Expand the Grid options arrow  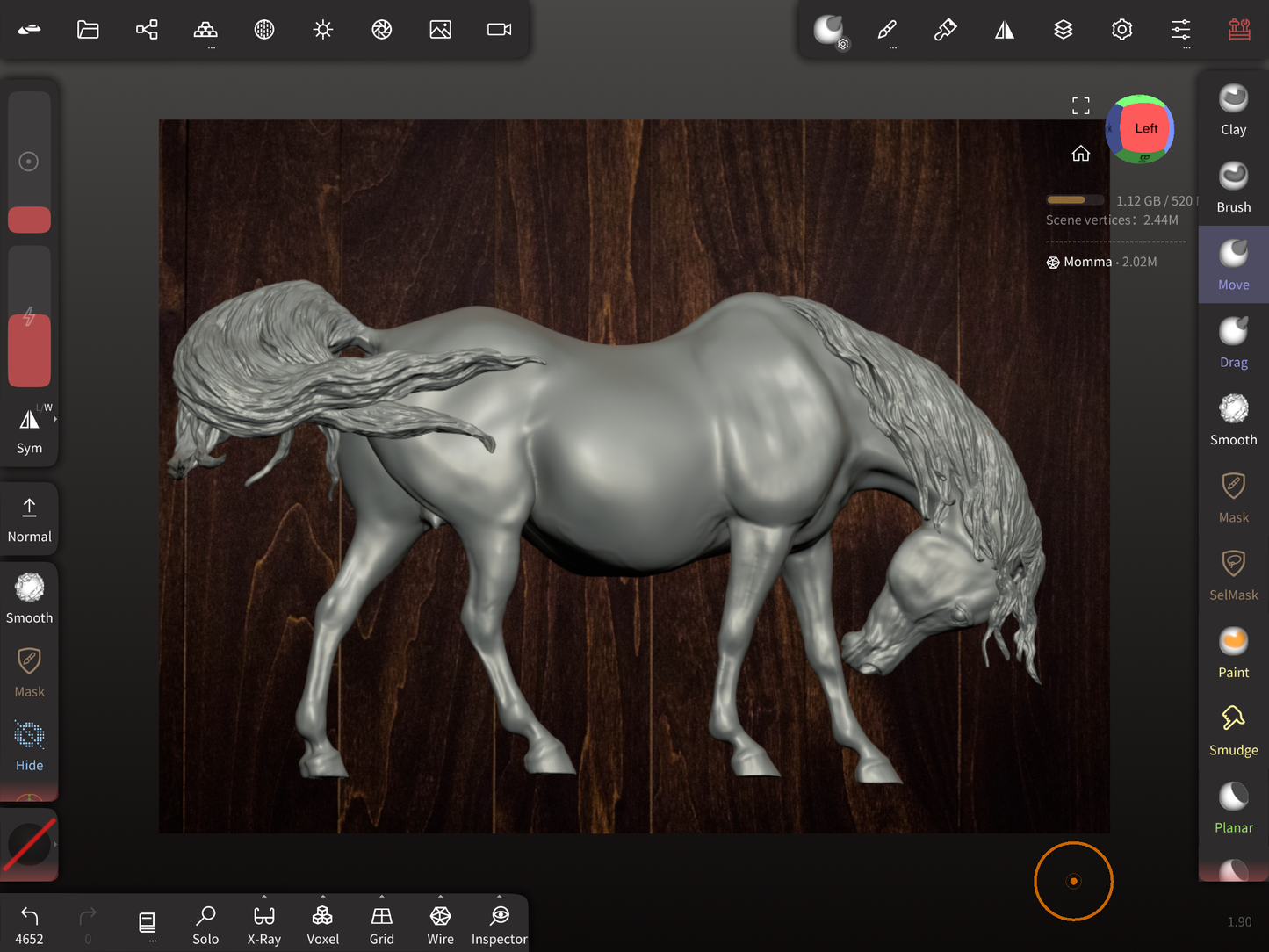point(382,898)
